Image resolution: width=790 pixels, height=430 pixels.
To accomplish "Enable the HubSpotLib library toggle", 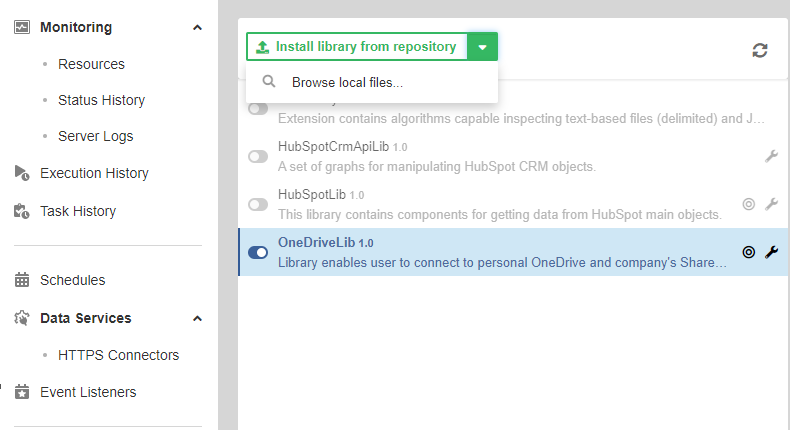I will pyautogui.click(x=258, y=205).
